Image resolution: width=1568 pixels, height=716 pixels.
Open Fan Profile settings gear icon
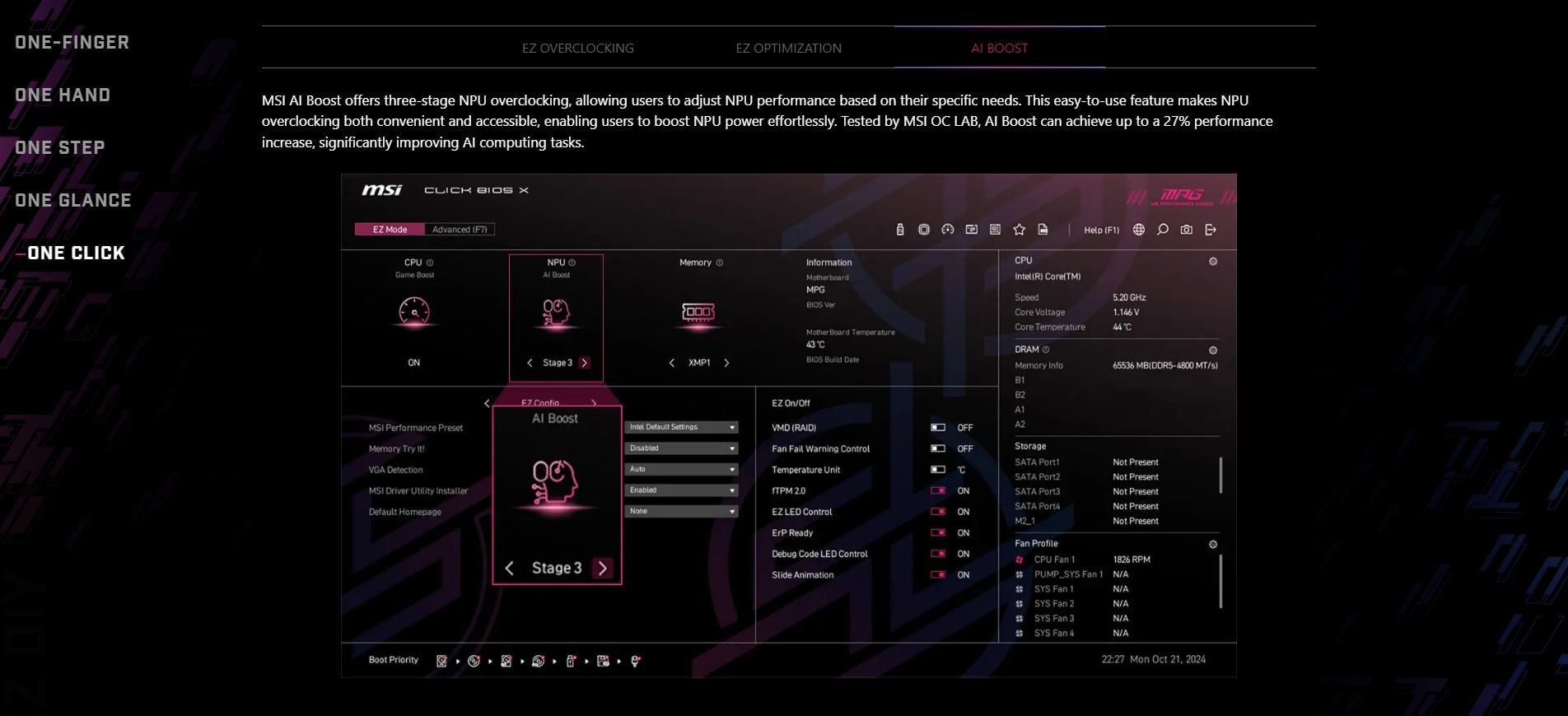click(1212, 545)
